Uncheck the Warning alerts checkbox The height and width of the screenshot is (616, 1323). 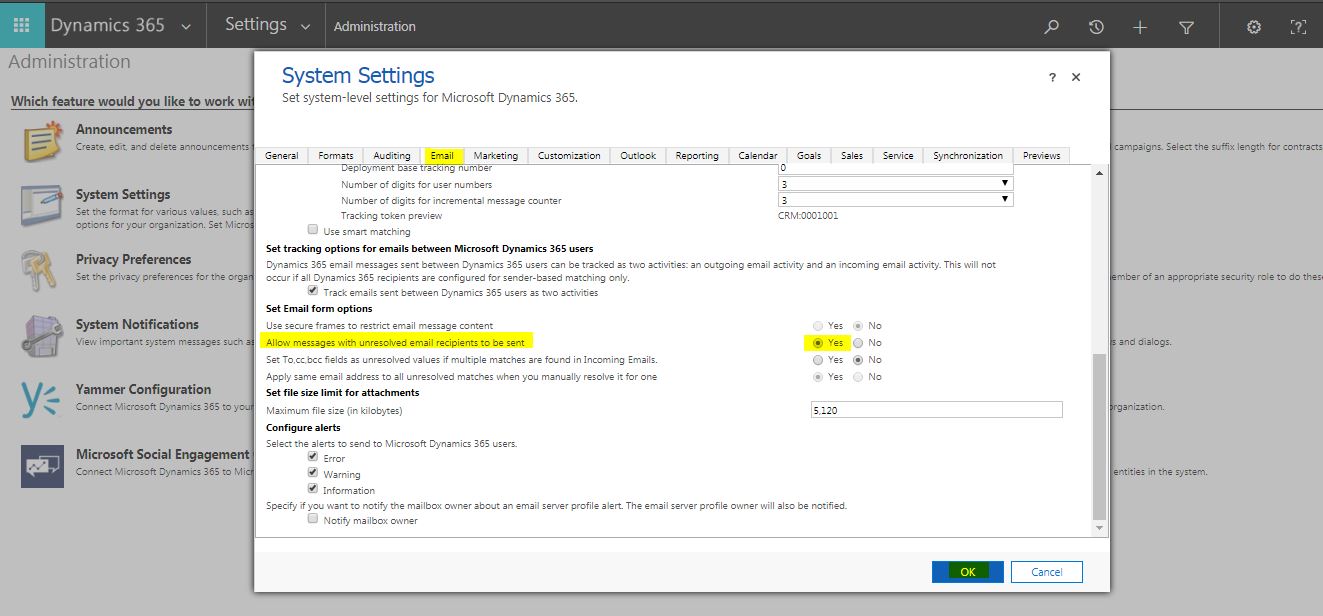tap(313, 473)
